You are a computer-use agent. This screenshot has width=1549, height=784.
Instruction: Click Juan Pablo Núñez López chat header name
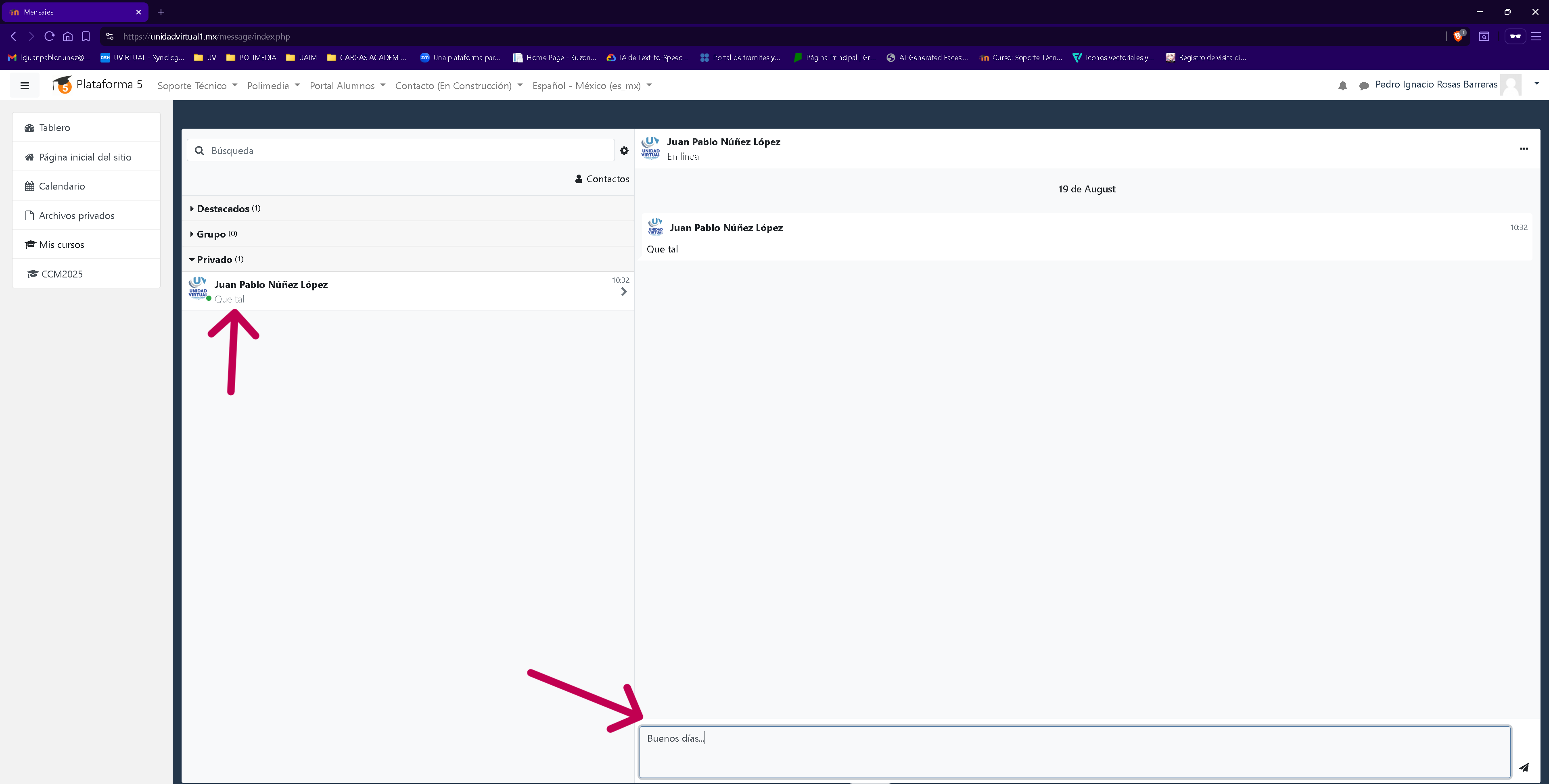point(723,142)
